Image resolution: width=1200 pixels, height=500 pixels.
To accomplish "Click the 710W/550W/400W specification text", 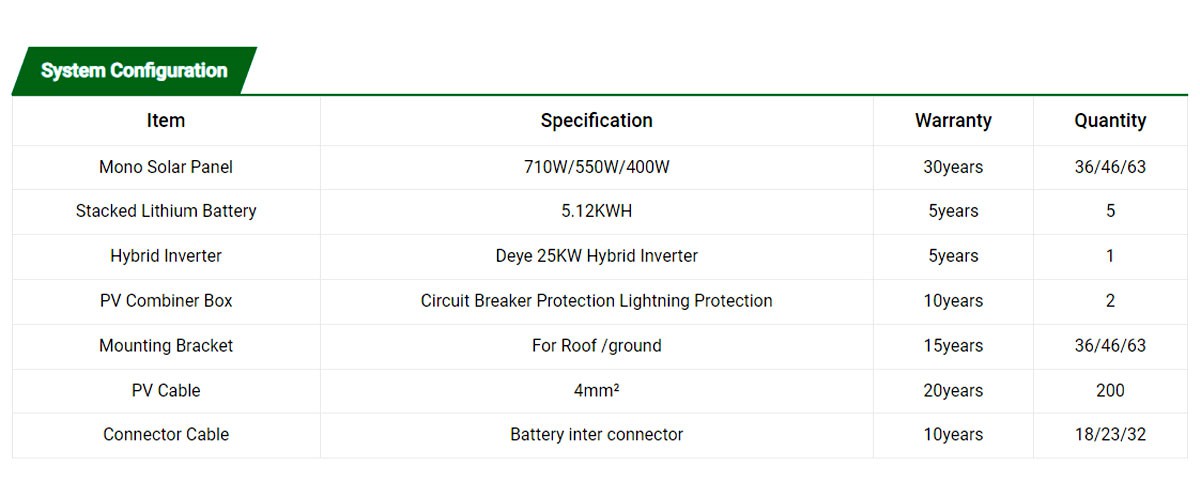I will 596,167.
